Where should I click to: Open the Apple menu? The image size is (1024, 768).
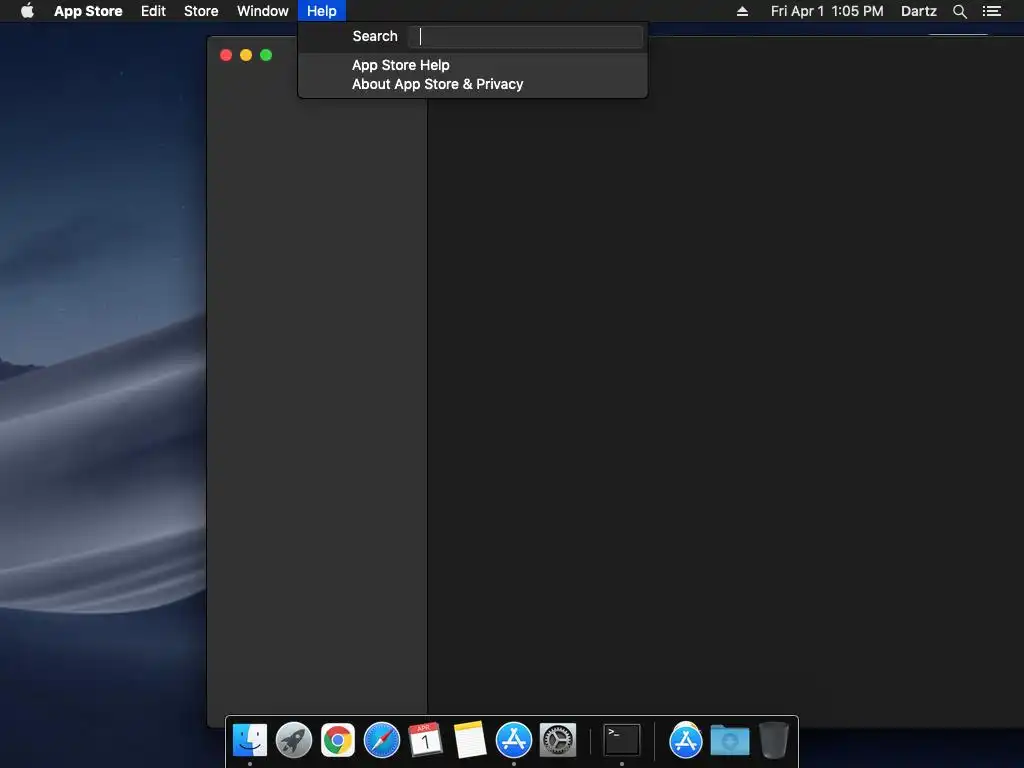click(x=27, y=11)
